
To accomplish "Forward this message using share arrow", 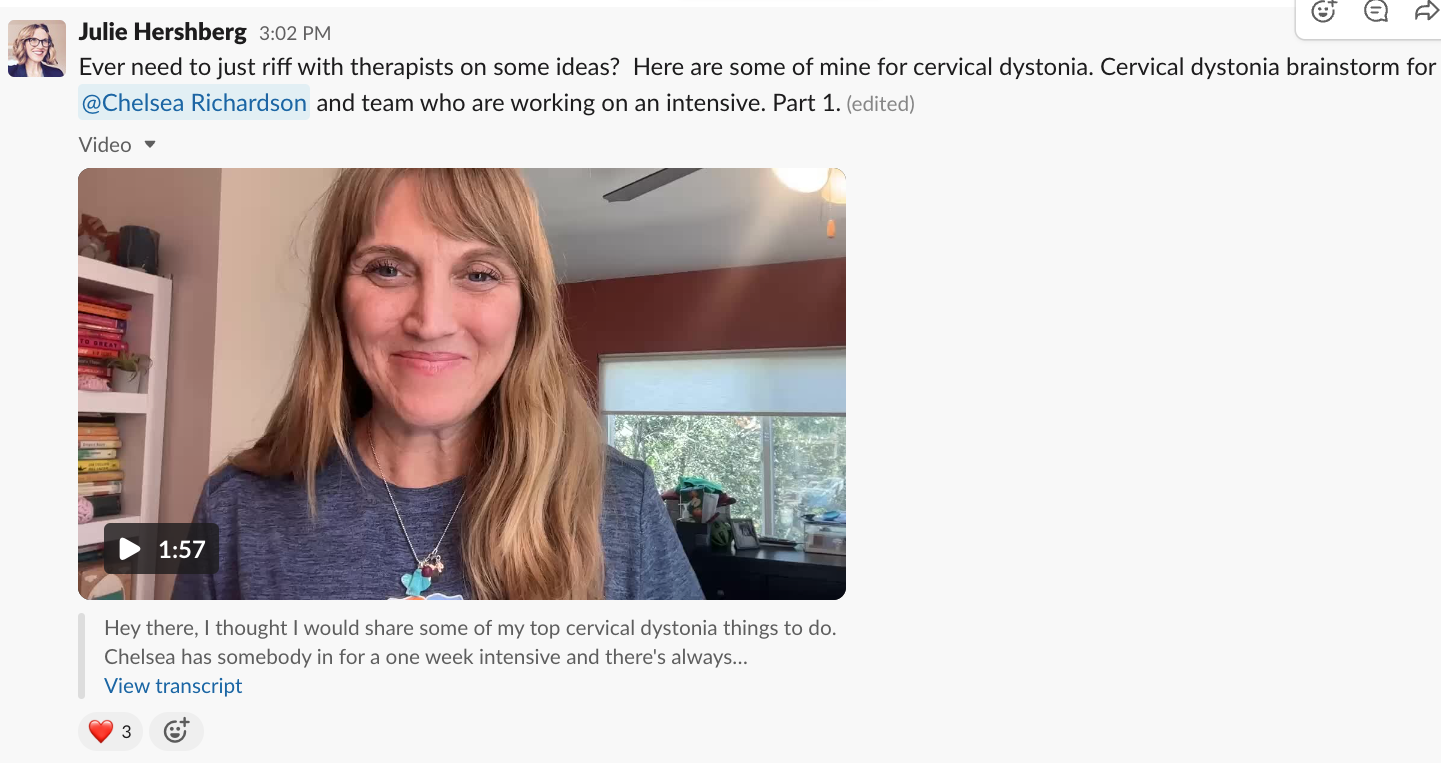I will point(1427,11).
